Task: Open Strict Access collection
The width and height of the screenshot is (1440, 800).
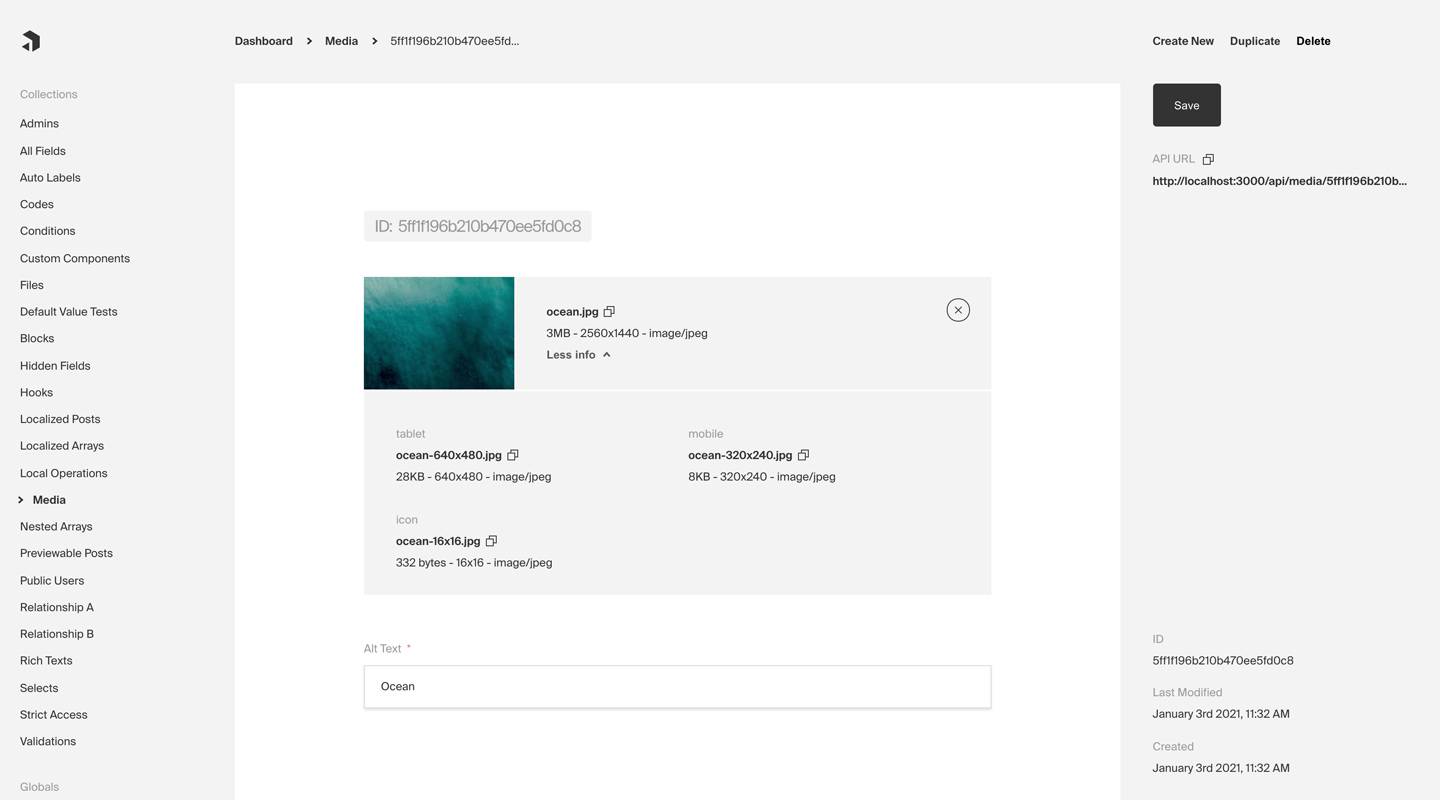Action: (54, 715)
